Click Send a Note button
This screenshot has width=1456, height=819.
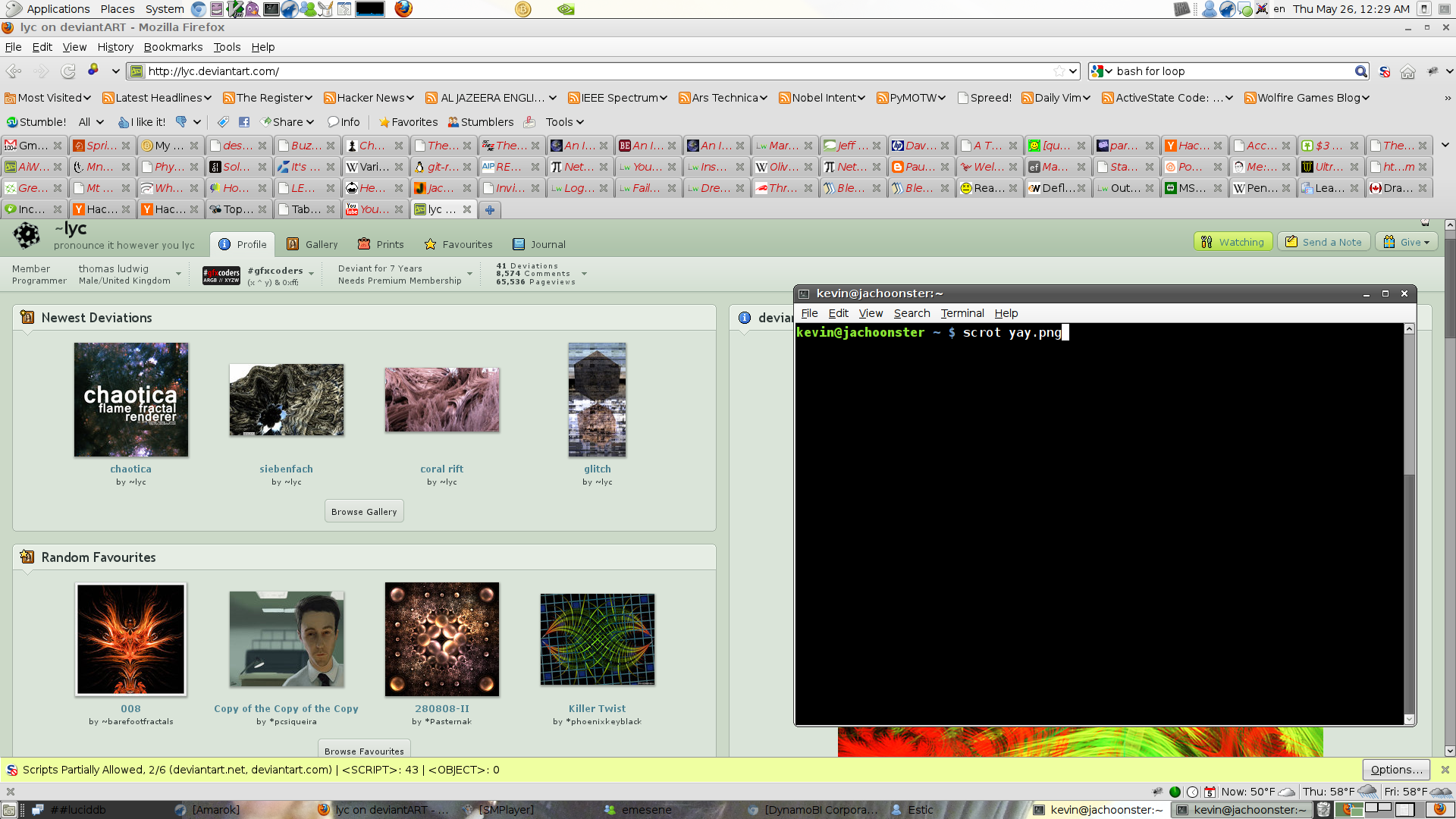click(1324, 242)
